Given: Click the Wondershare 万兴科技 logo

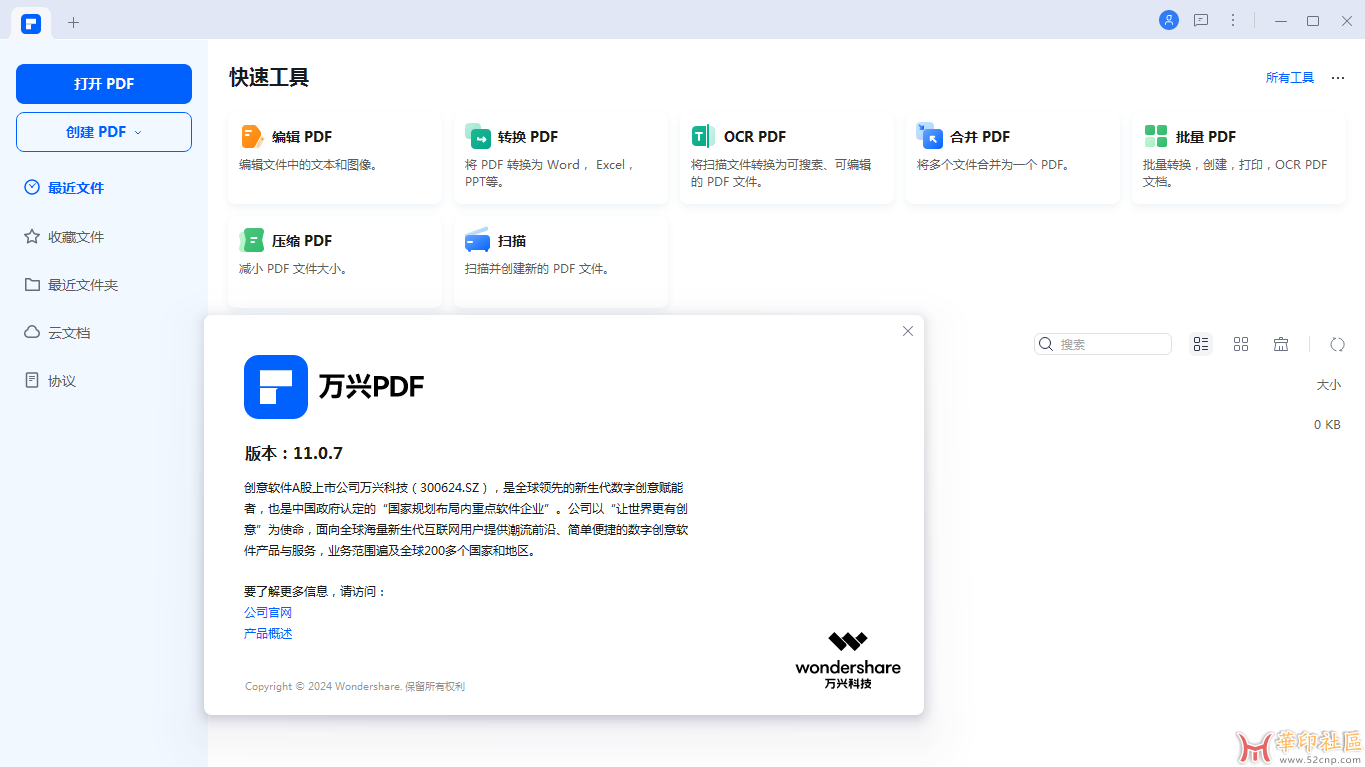Looking at the screenshot, I should (x=848, y=661).
